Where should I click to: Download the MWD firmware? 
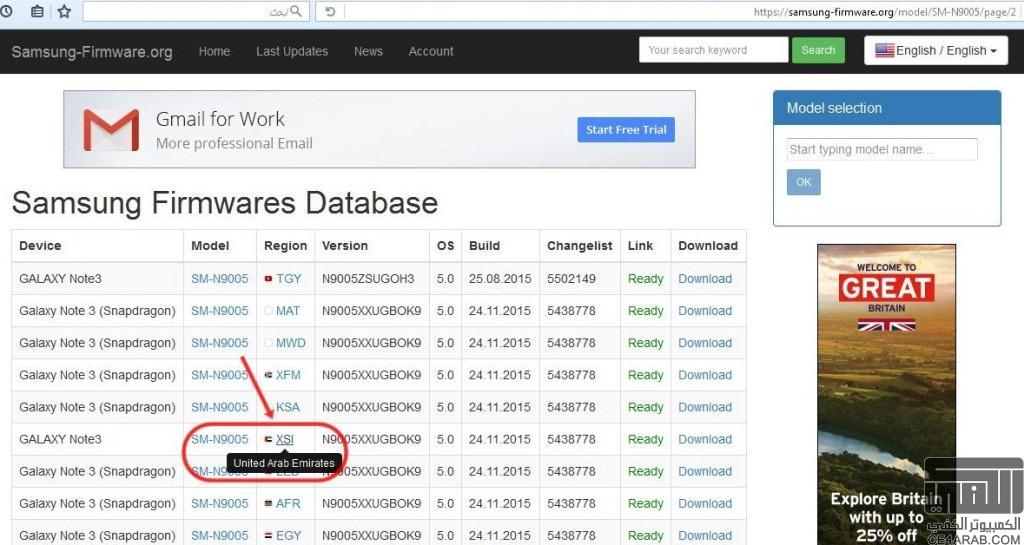(x=705, y=343)
